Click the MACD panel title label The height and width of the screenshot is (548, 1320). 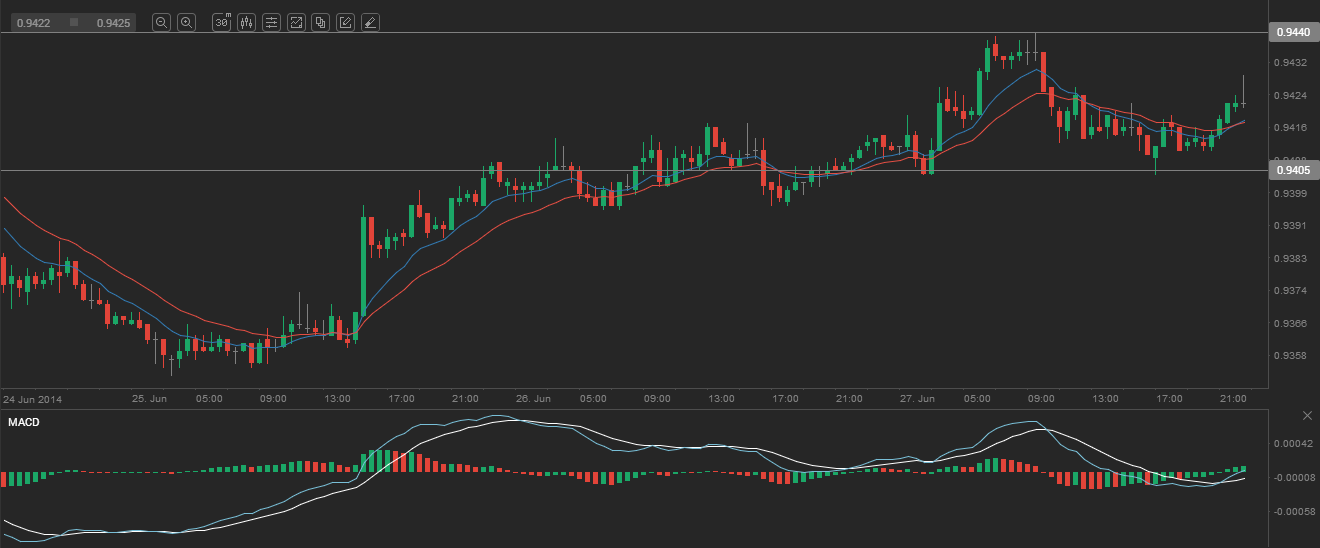coord(23,423)
